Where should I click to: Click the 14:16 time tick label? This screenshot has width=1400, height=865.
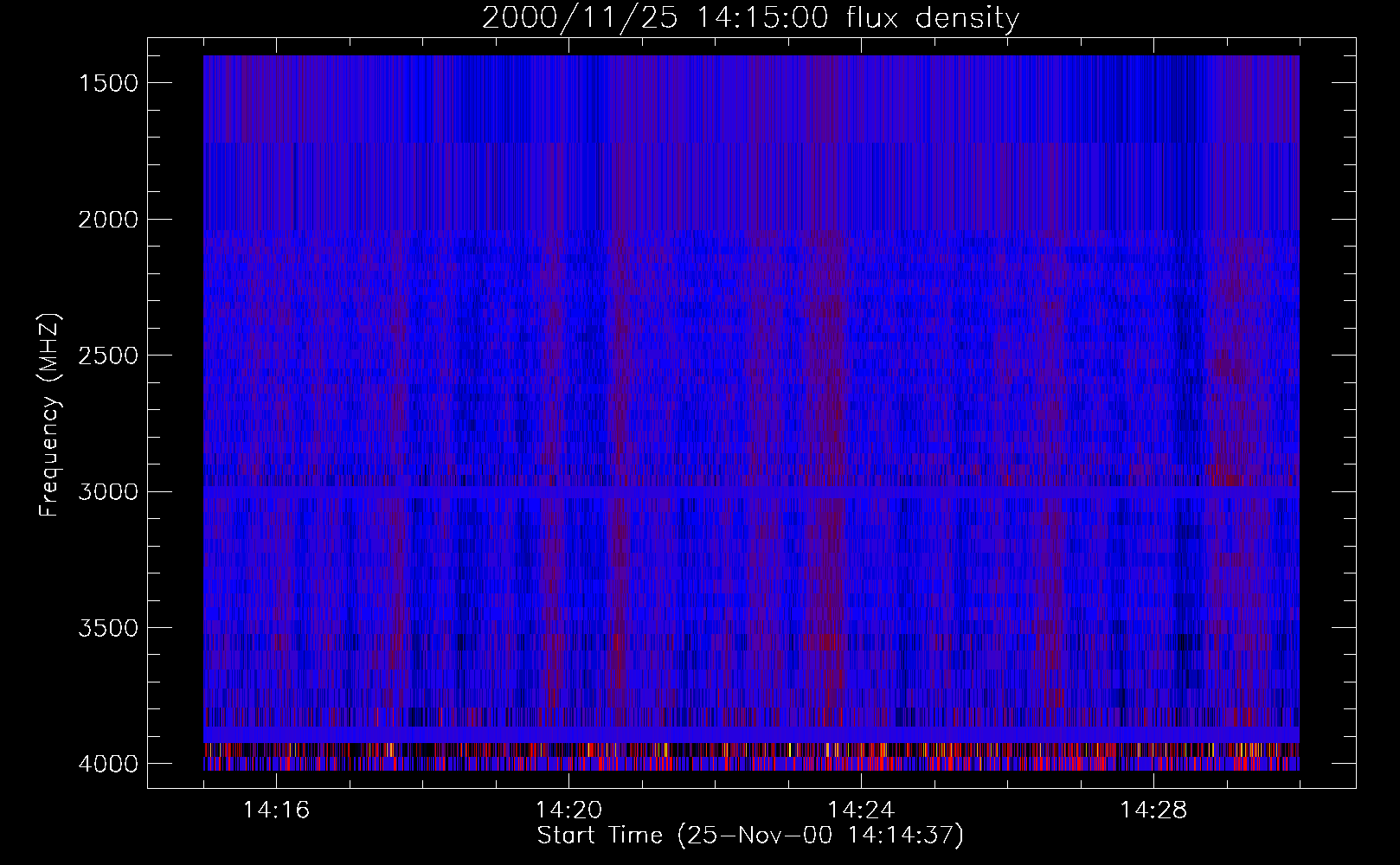(x=276, y=811)
